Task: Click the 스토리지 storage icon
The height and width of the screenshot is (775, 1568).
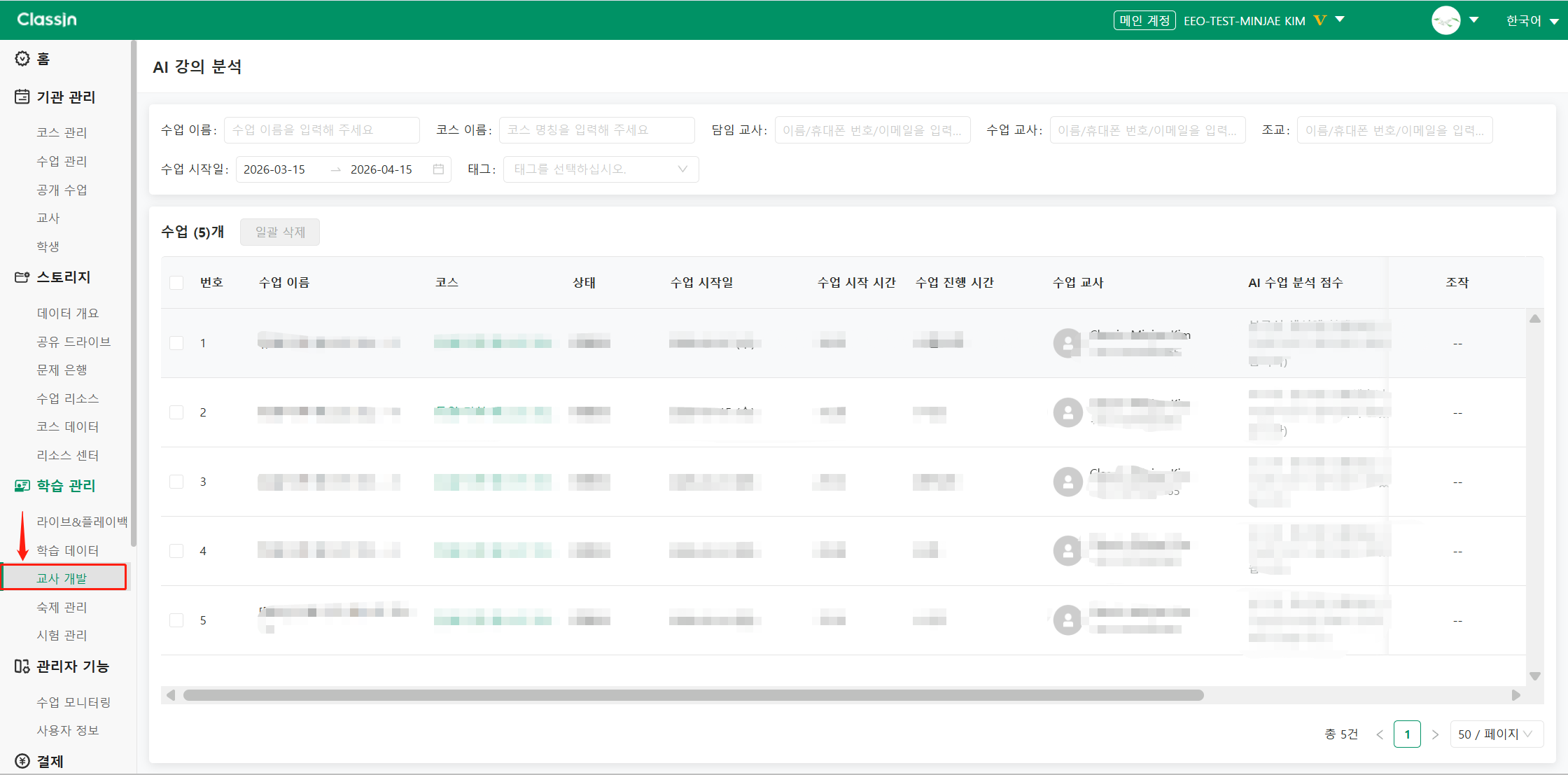Action: 22,277
